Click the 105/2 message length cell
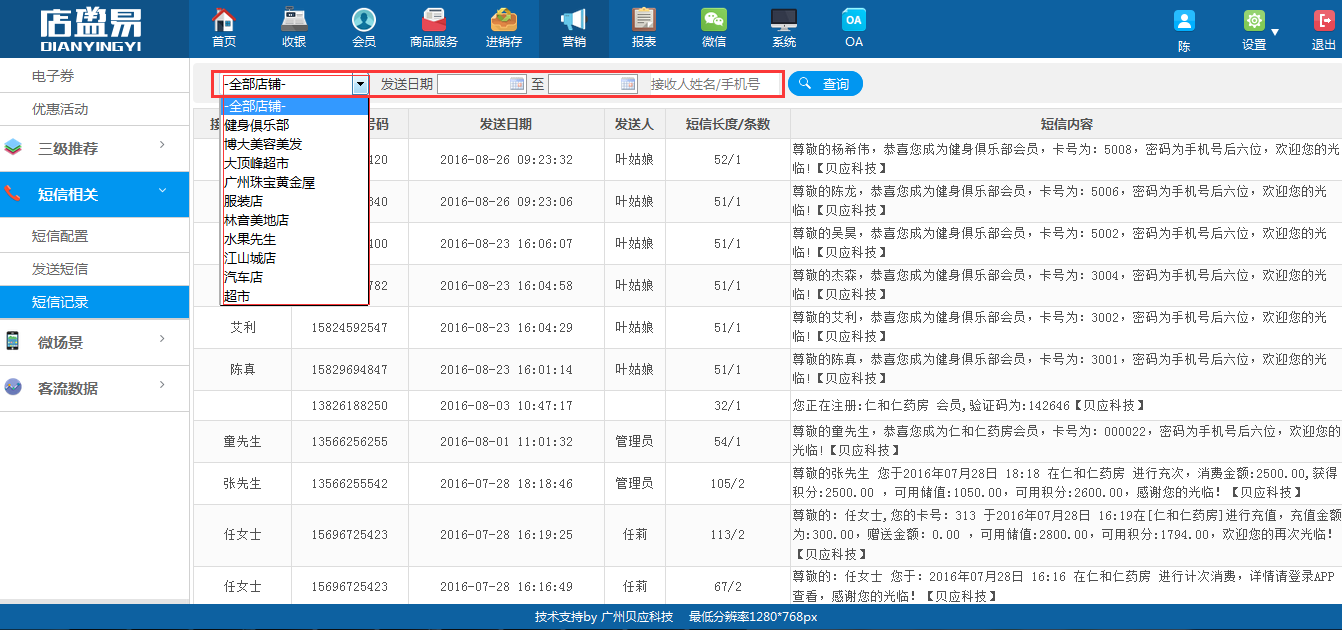Image resolution: width=1342 pixels, height=630 pixels. tap(728, 483)
